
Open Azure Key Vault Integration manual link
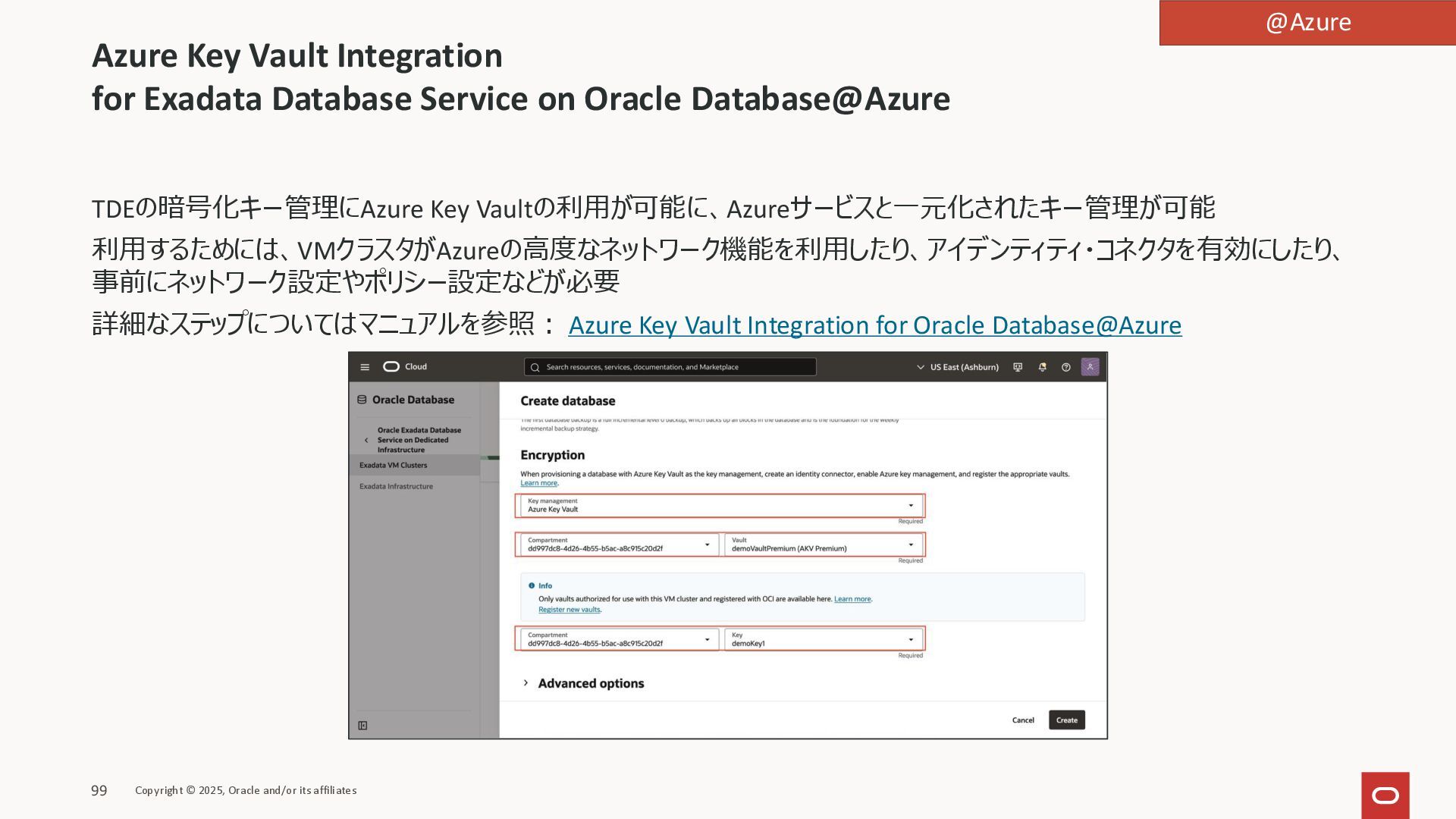pos(874,325)
